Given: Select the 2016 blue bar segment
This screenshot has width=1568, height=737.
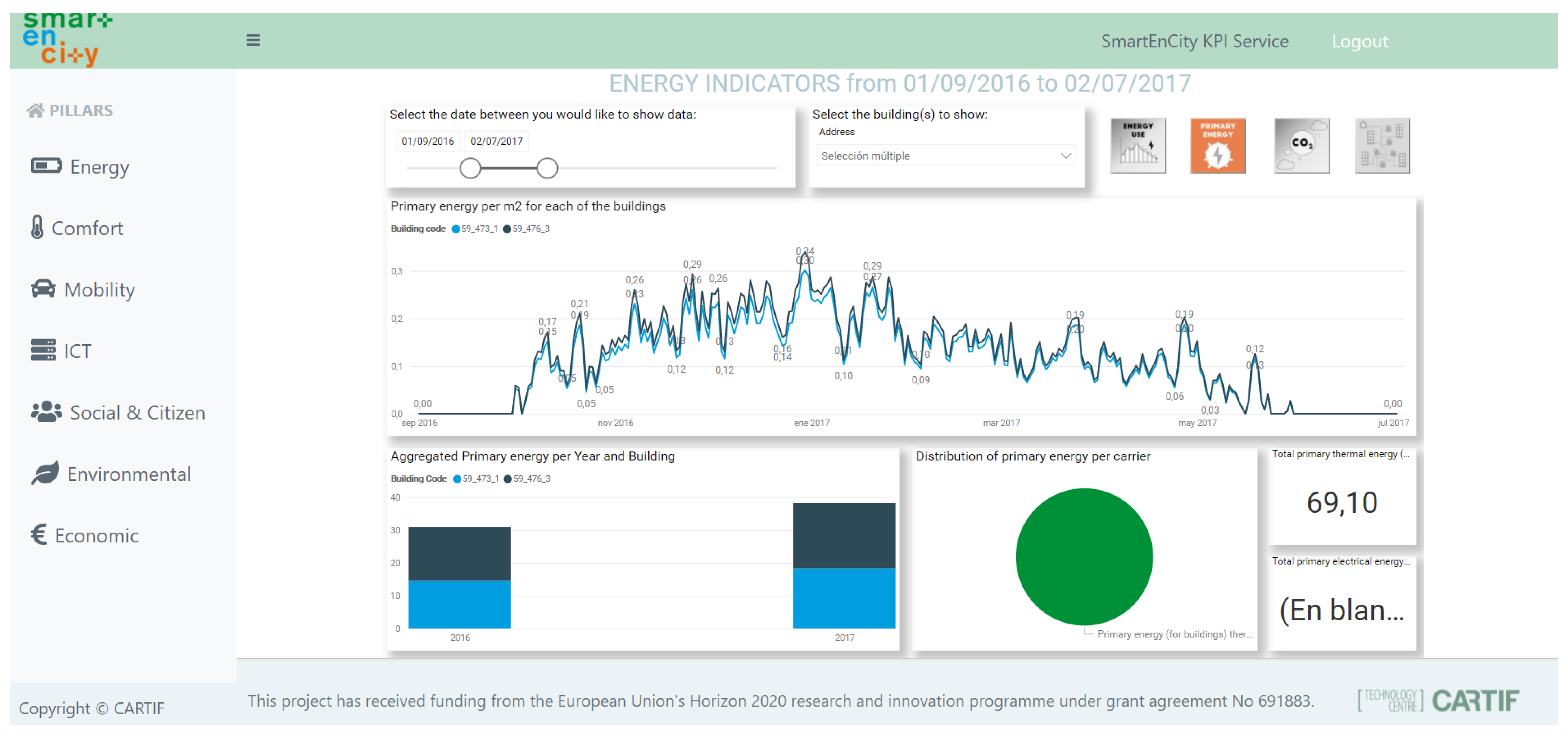Looking at the screenshot, I should (459, 604).
